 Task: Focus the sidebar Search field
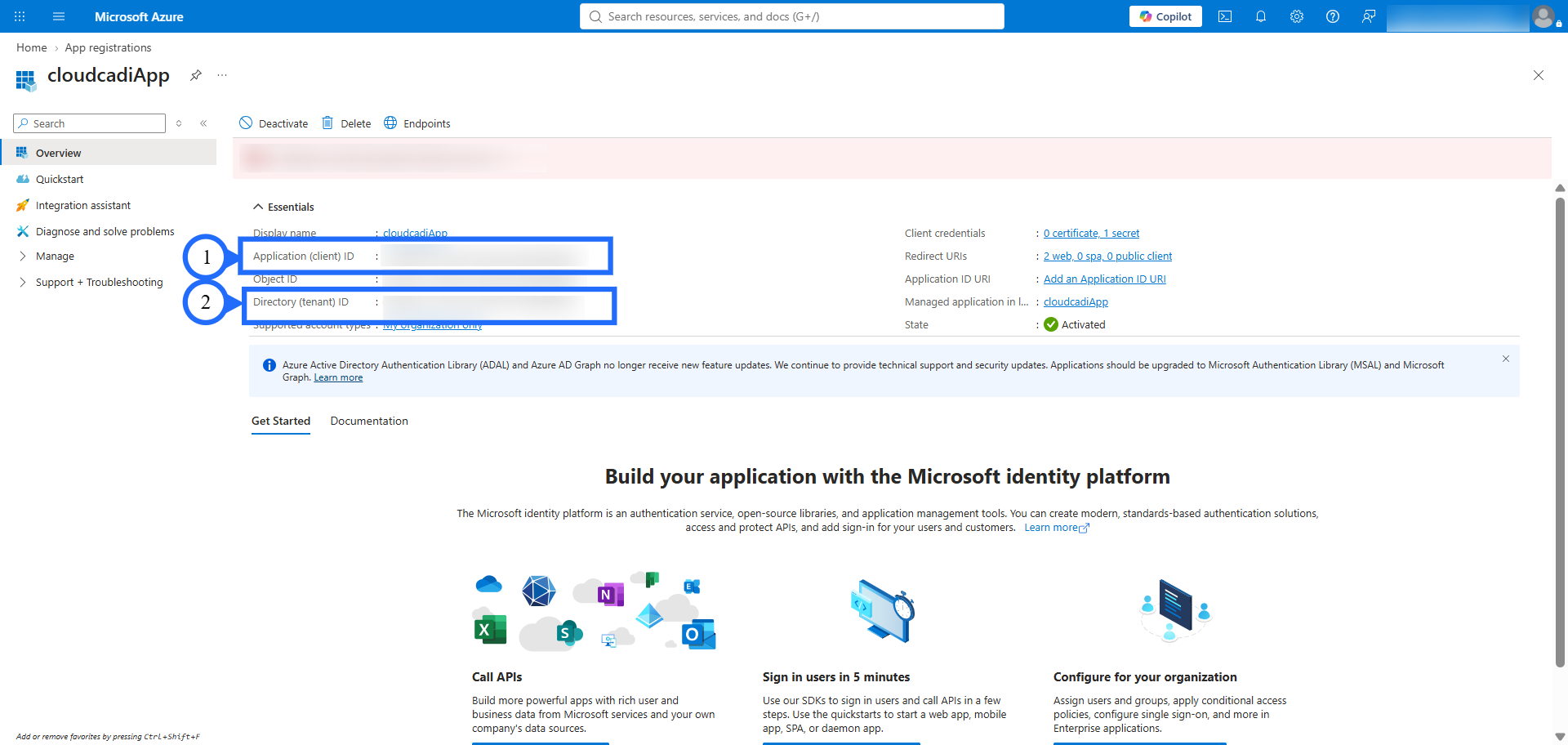pyautogui.click(x=90, y=123)
